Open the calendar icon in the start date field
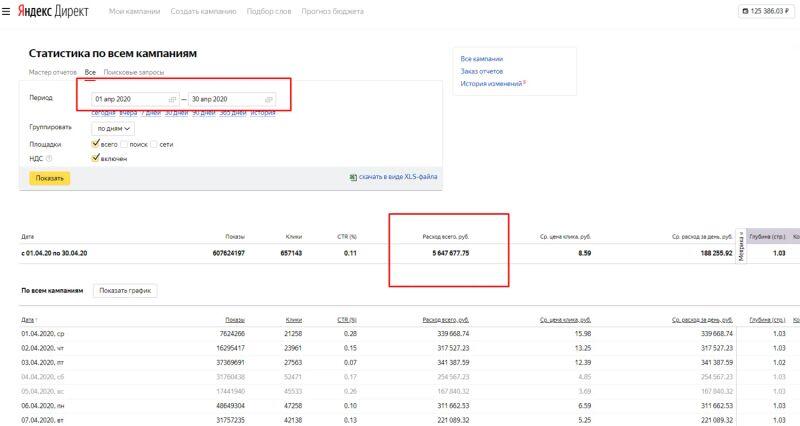 172,99
